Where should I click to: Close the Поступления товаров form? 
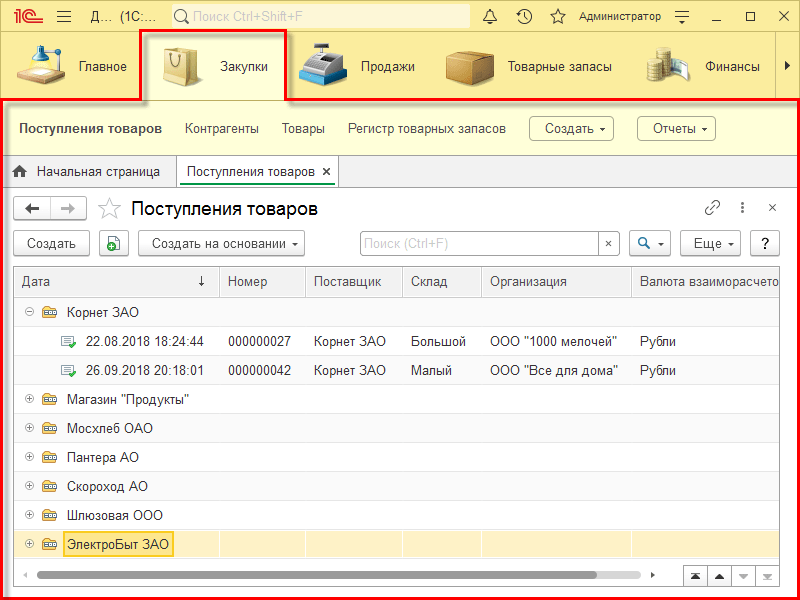[772, 208]
